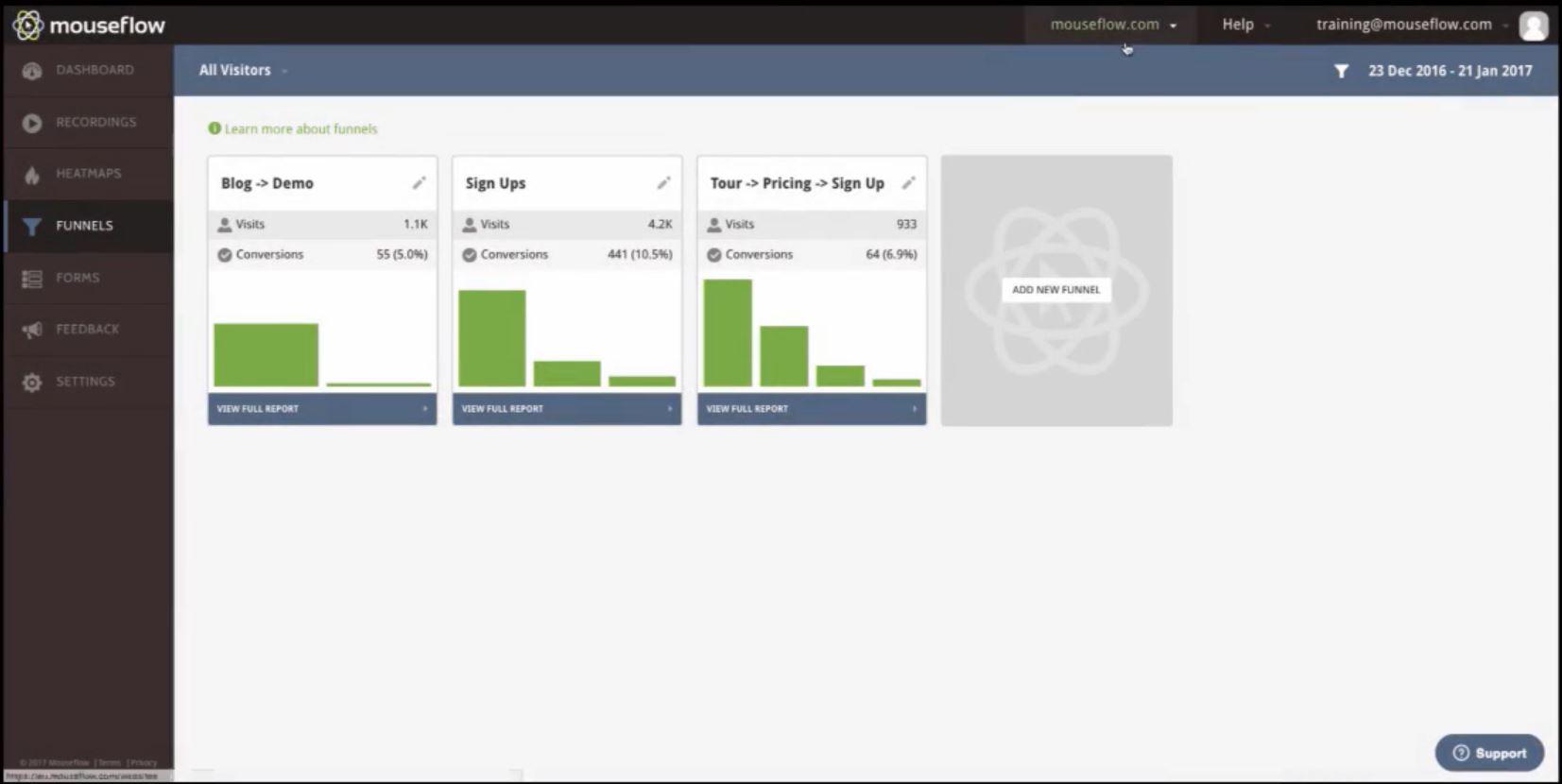Edit the Sign Ups funnel pencil
The height and width of the screenshot is (784, 1562).
tap(663, 183)
